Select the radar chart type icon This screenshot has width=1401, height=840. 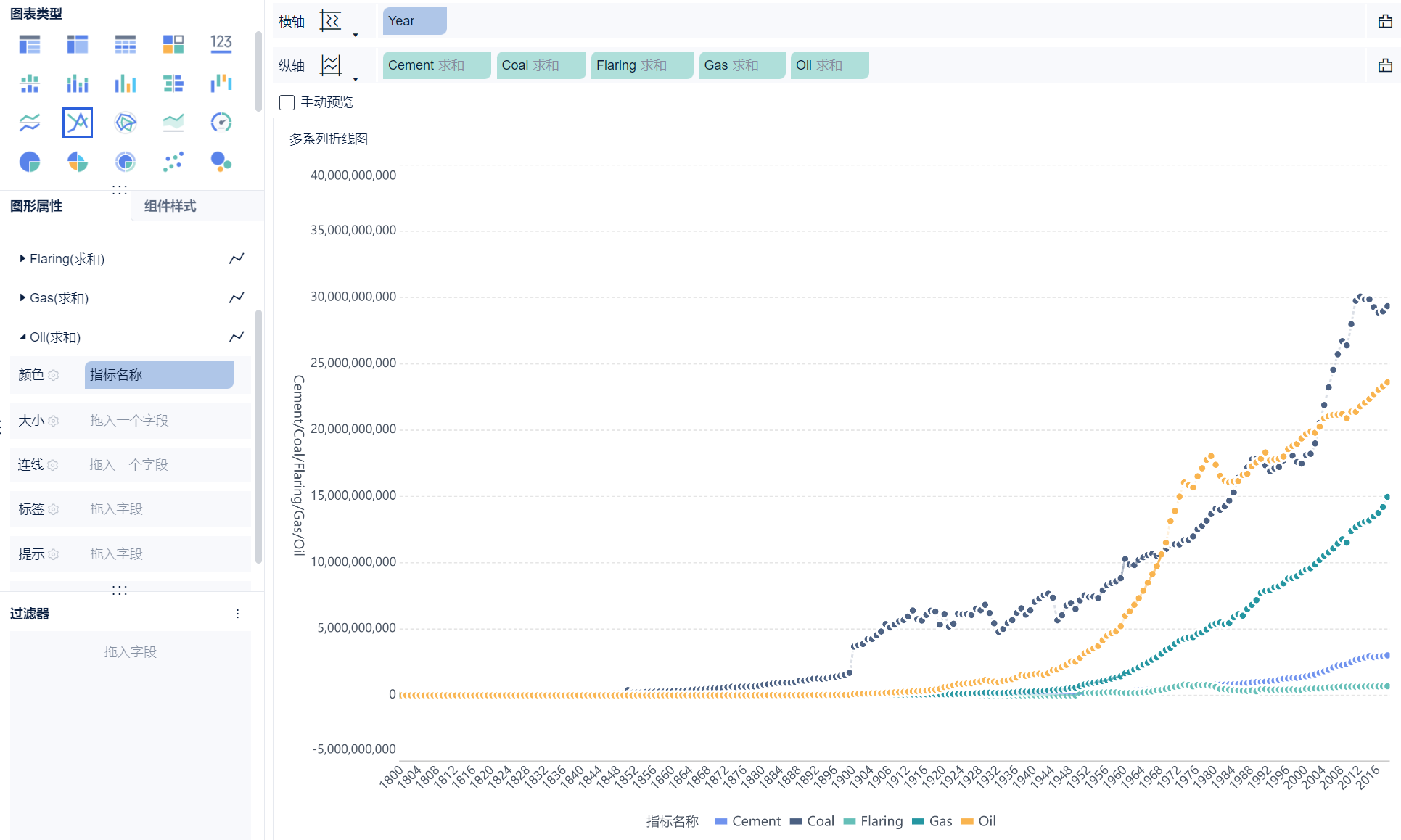tap(126, 123)
